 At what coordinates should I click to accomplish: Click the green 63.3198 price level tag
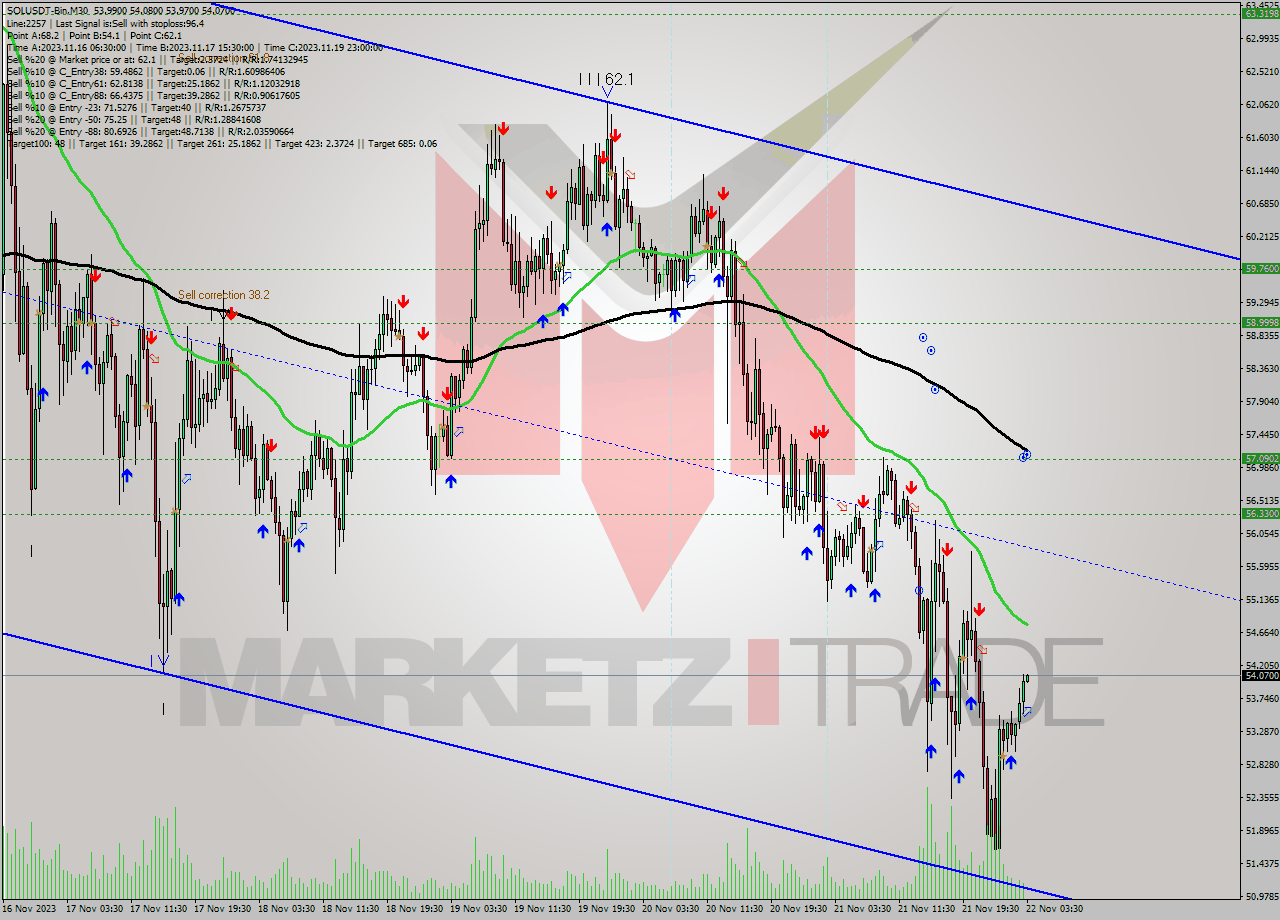(1260, 13)
